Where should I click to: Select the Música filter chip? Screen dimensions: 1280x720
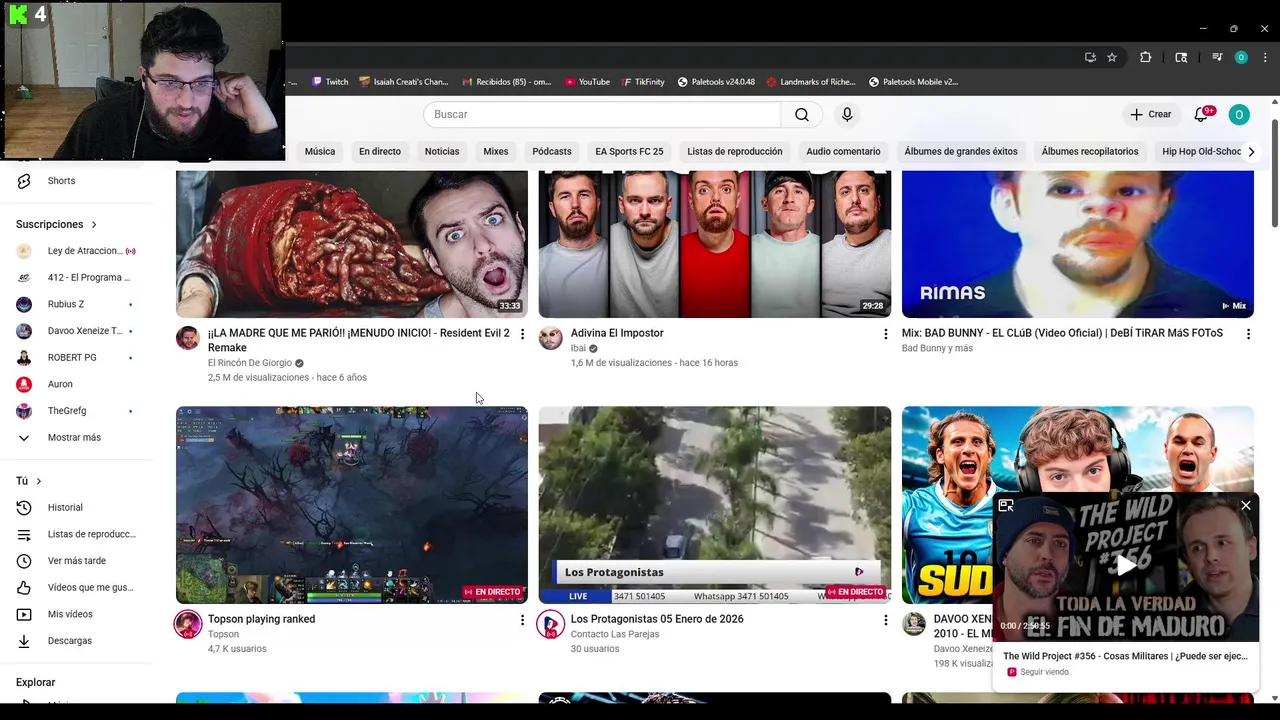(320, 152)
